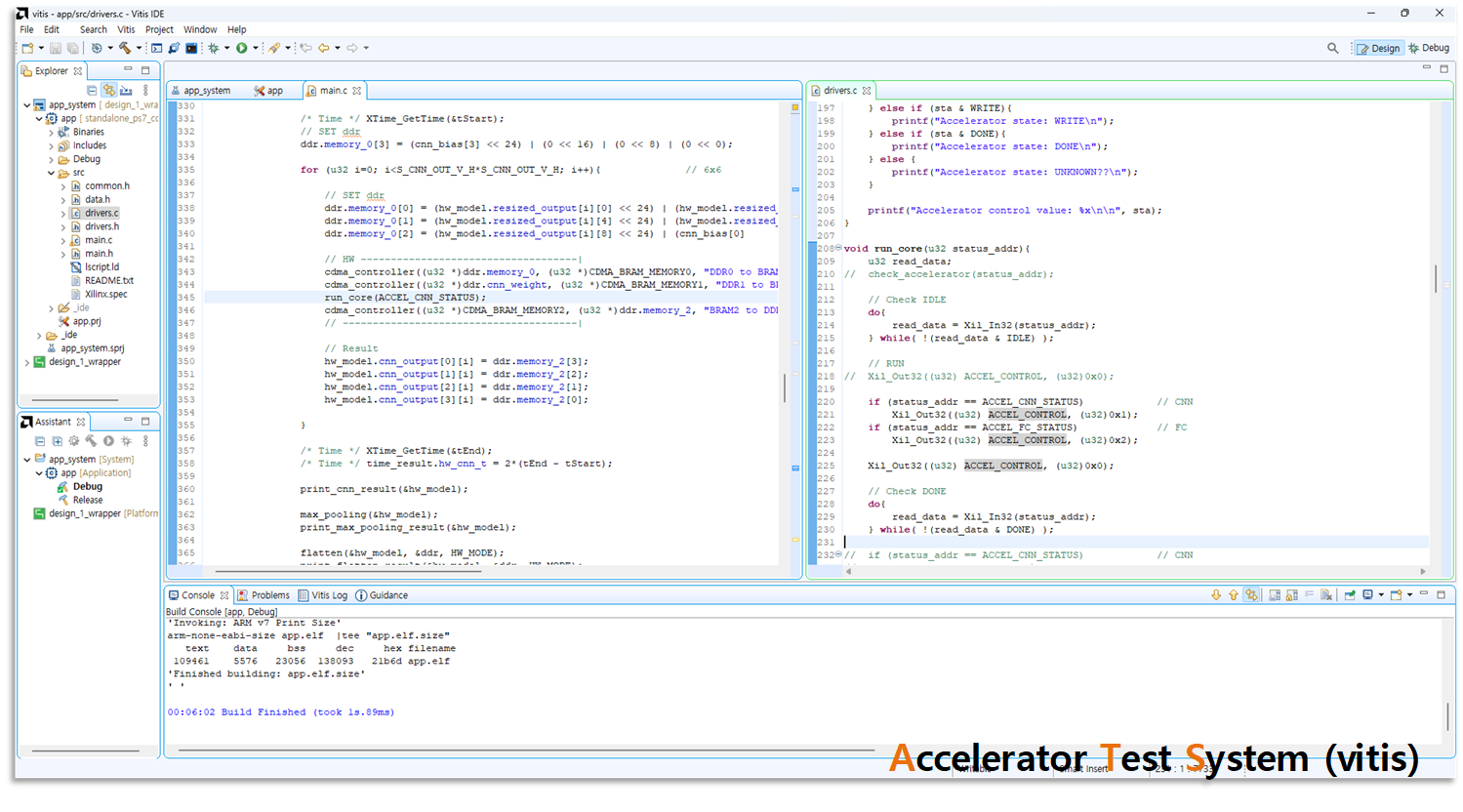Expand design_1_wrapper node in Explorer
The image size is (1463, 812).
(x=27, y=362)
